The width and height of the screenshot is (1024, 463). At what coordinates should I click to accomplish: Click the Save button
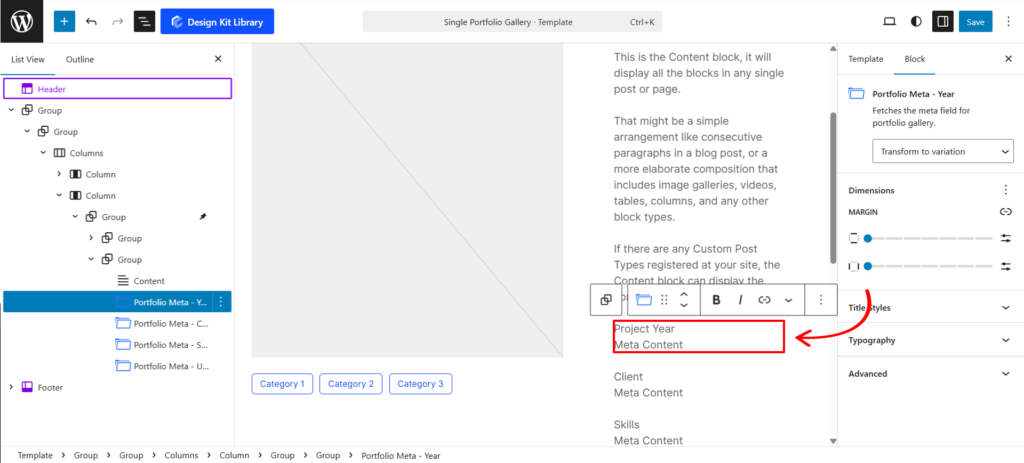(975, 21)
